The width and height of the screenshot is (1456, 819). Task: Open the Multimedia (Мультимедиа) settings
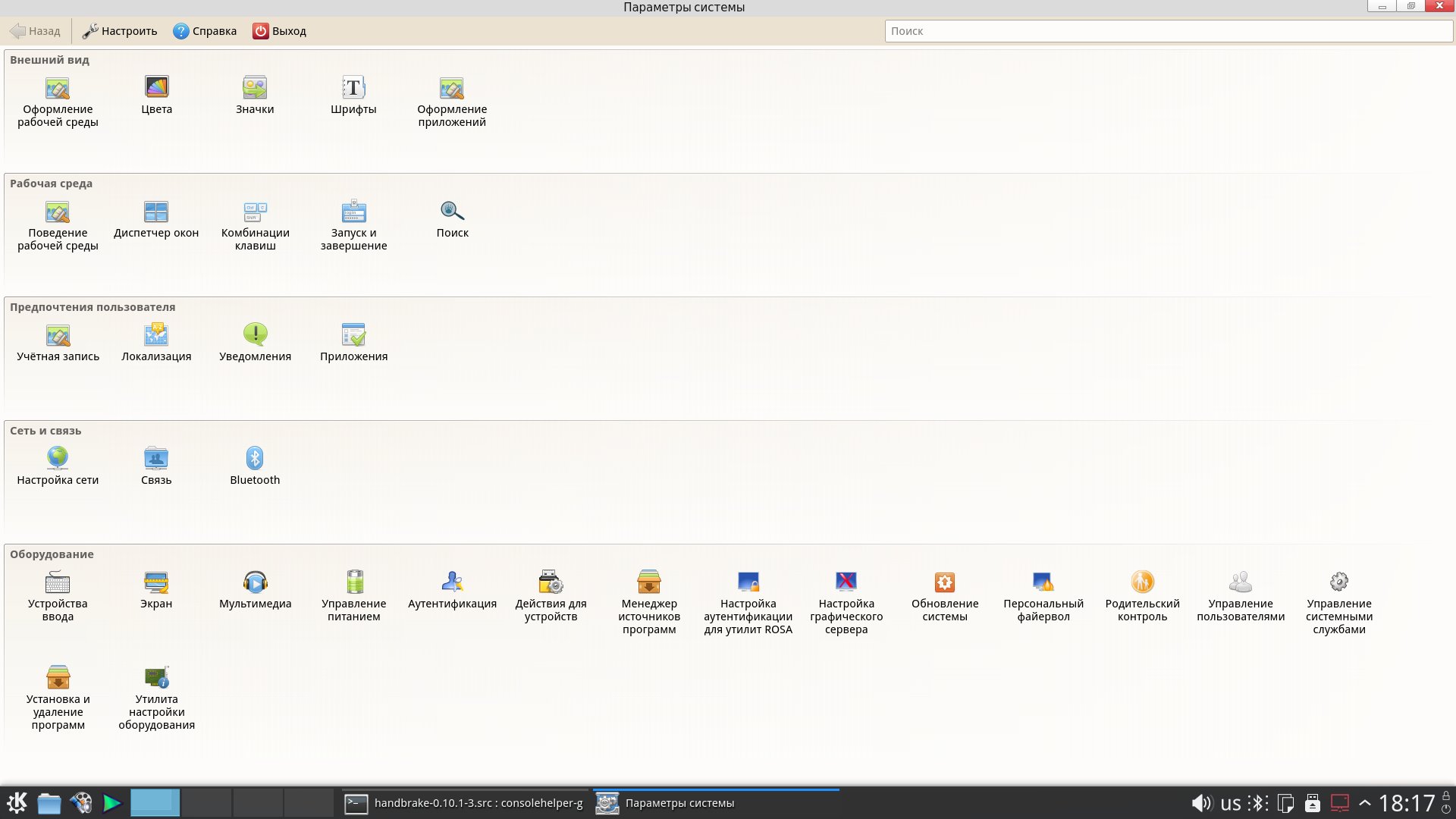tap(255, 589)
